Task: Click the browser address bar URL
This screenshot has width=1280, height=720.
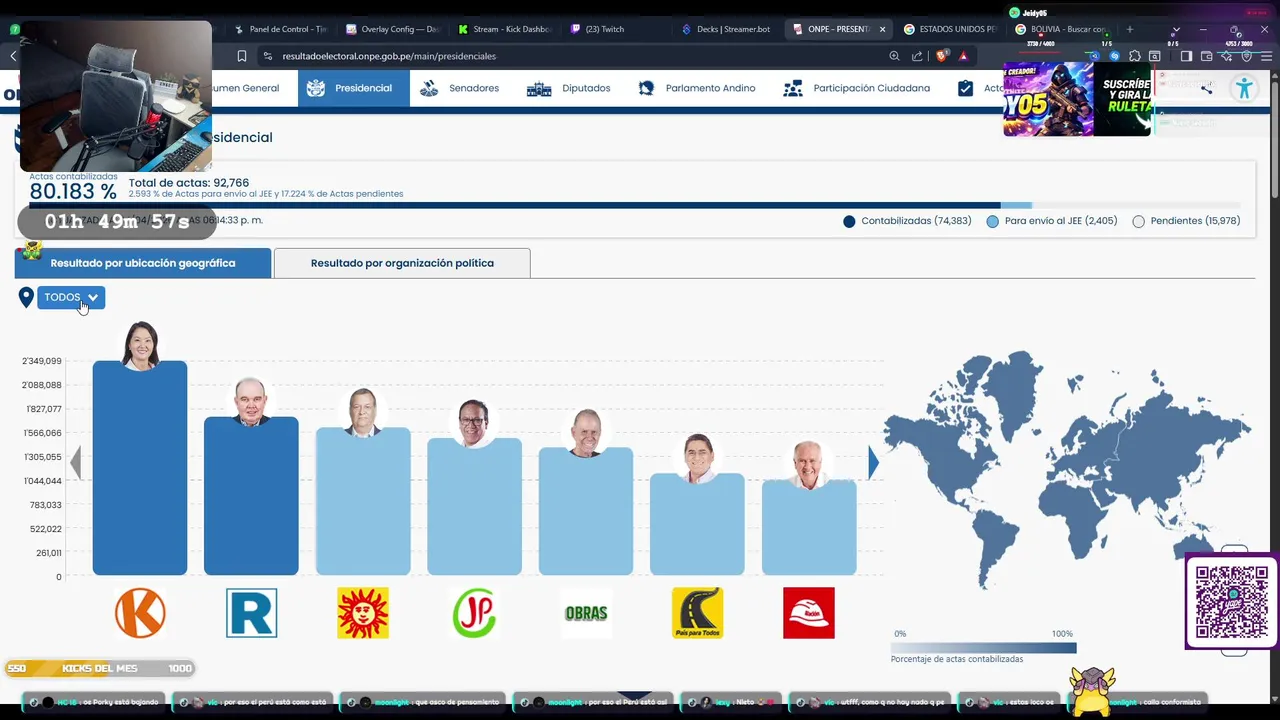Action: (x=389, y=56)
